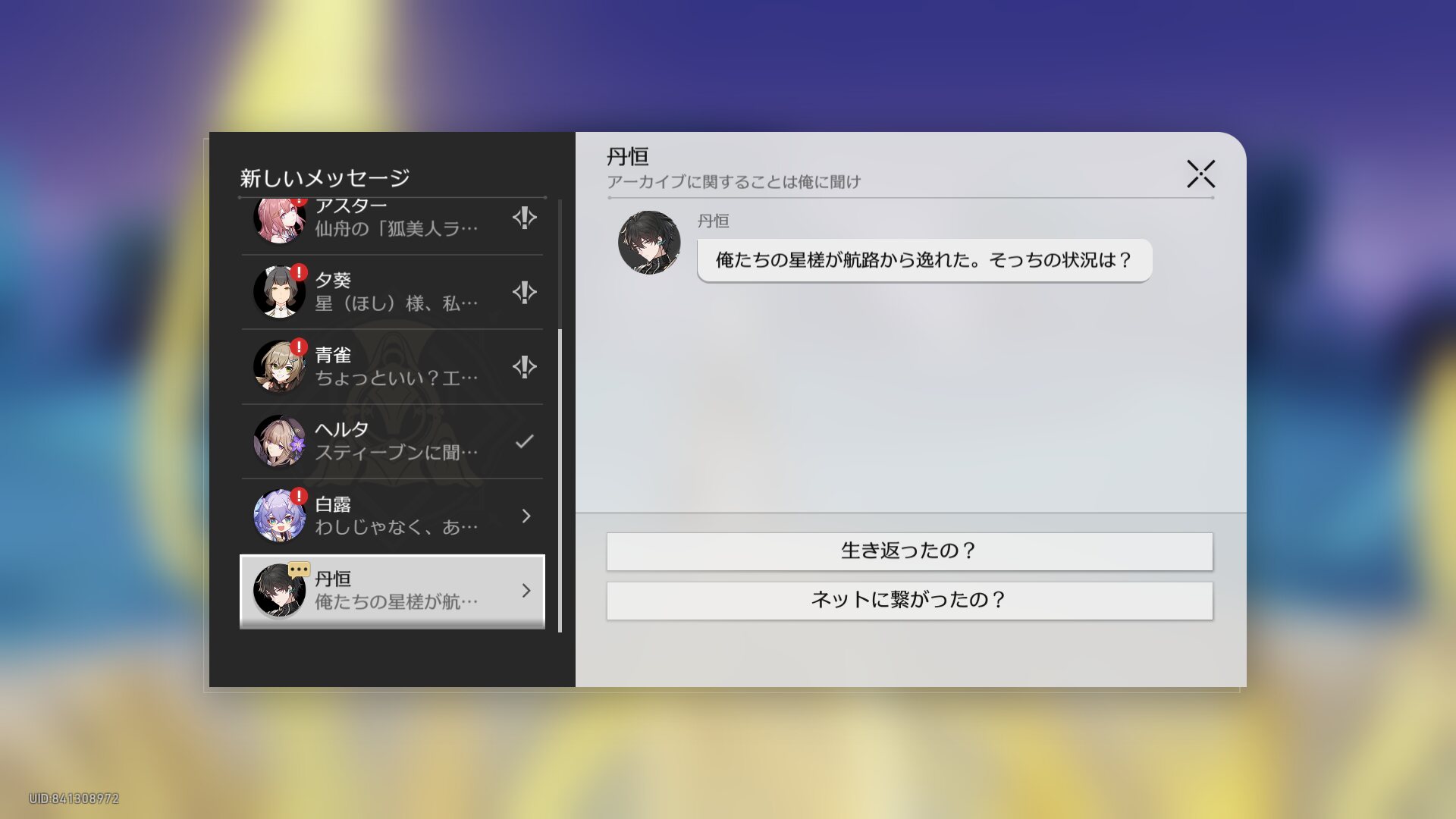
Task: Click the mission marker icon beside 夕葵
Action: click(524, 292)
